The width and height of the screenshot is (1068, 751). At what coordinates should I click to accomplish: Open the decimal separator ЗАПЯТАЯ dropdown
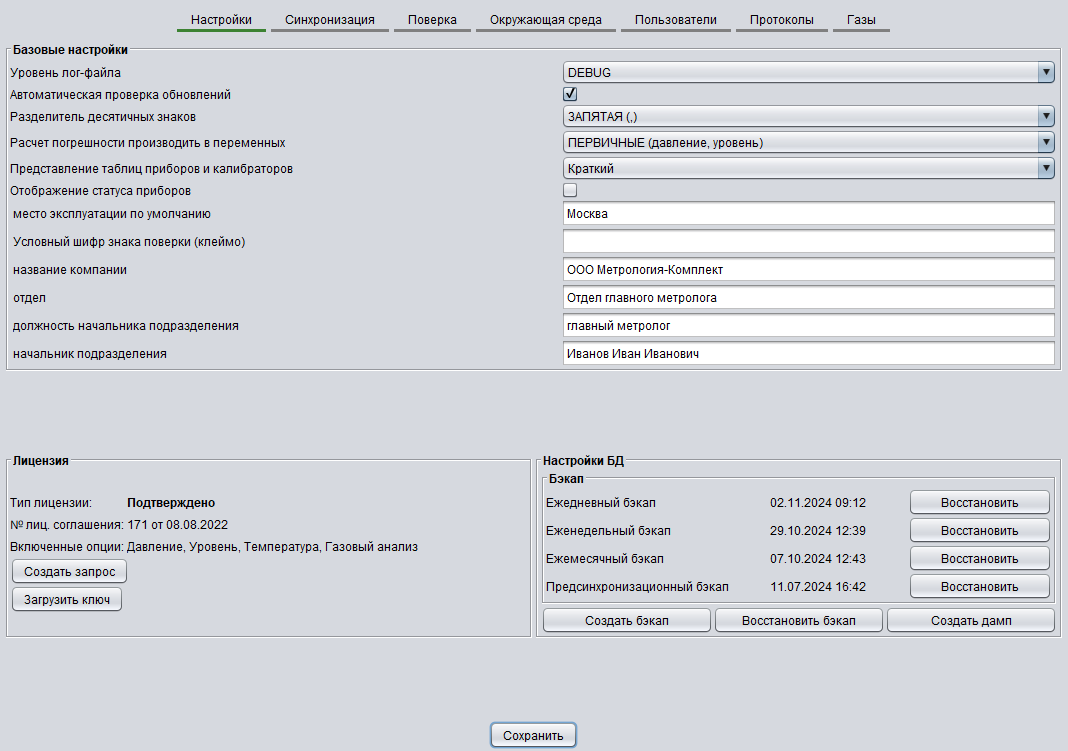coord(808,117)
